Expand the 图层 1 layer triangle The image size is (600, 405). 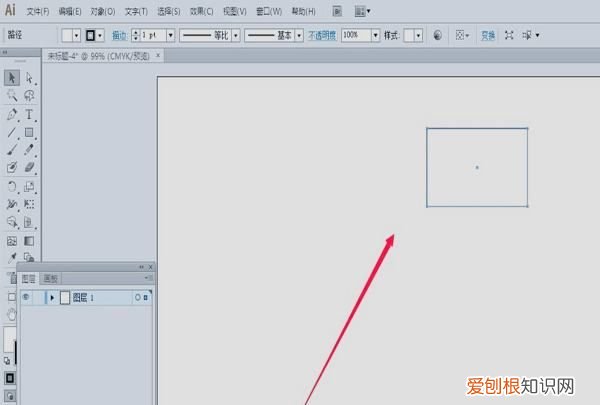pos(51,297)
